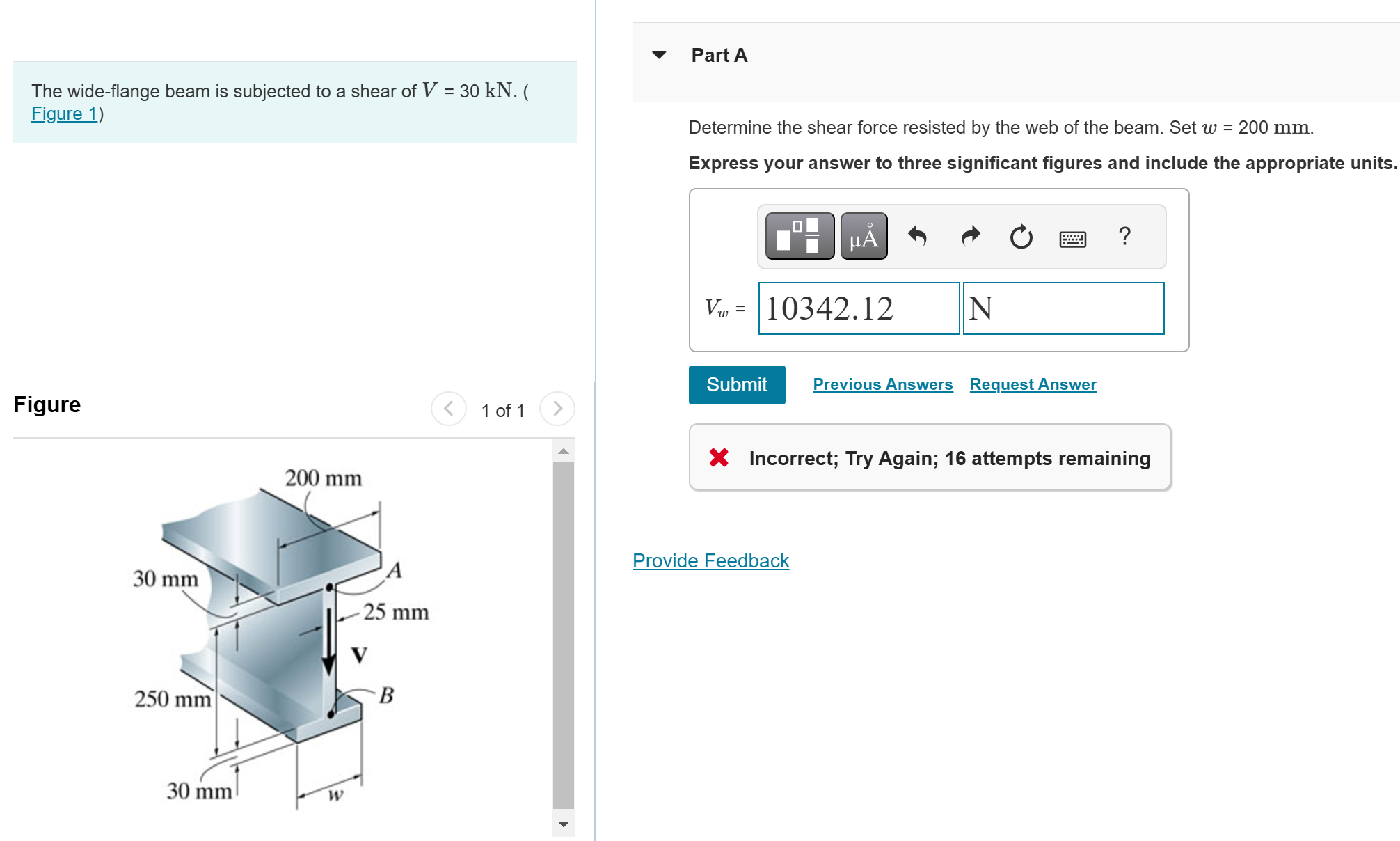Click Request Answer
The image size is (1400, 841).
click(x=1033, y=384)
